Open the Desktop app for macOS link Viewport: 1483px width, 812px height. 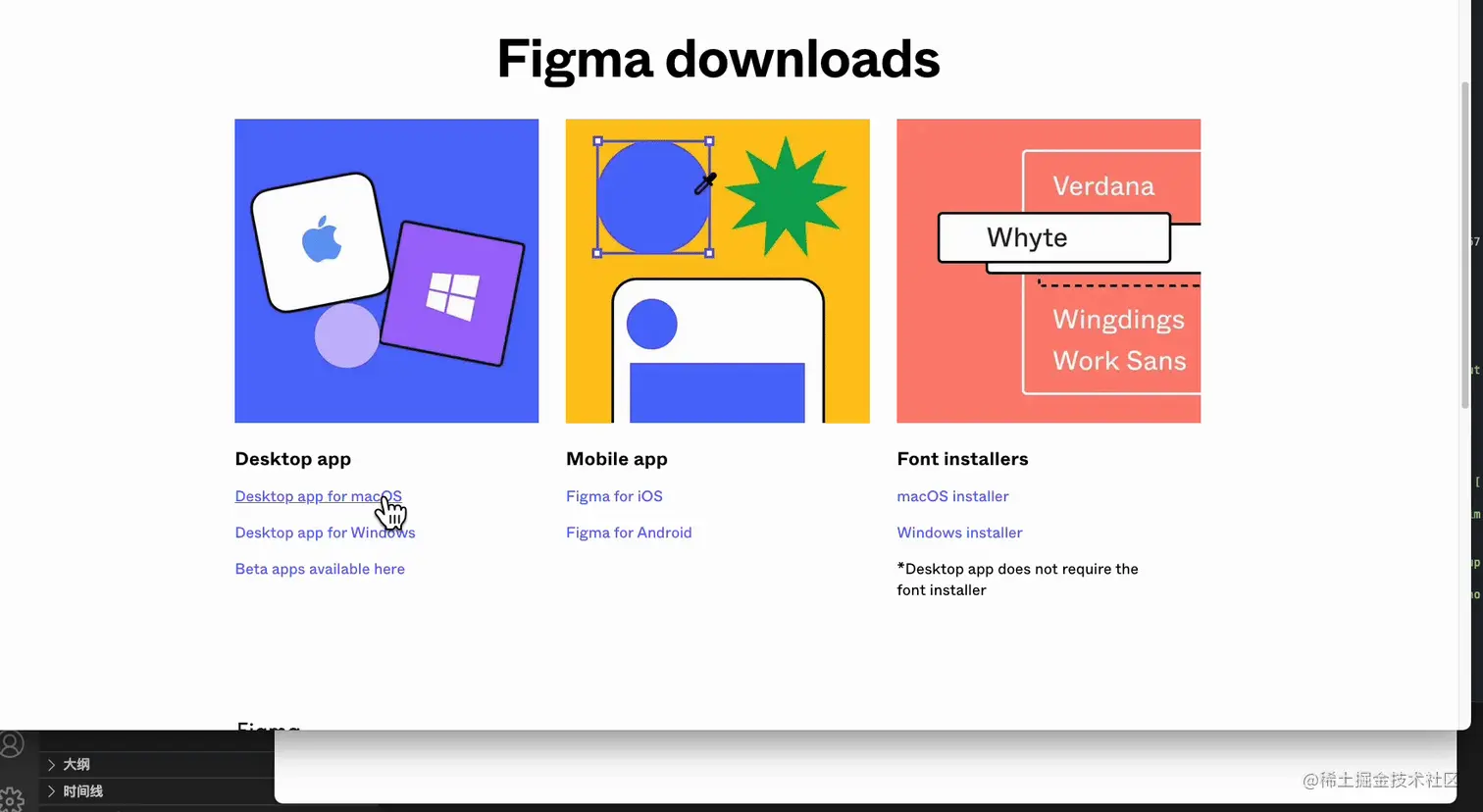pos(318,496)
